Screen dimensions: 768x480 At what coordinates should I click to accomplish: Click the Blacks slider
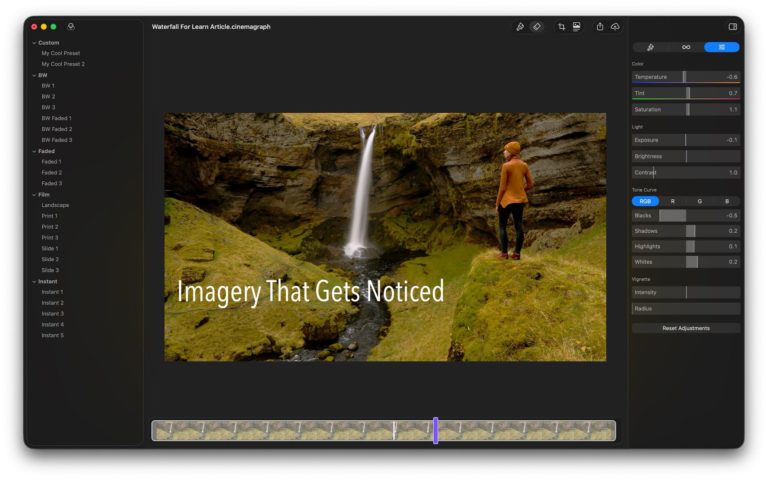[x=686, y=216]
